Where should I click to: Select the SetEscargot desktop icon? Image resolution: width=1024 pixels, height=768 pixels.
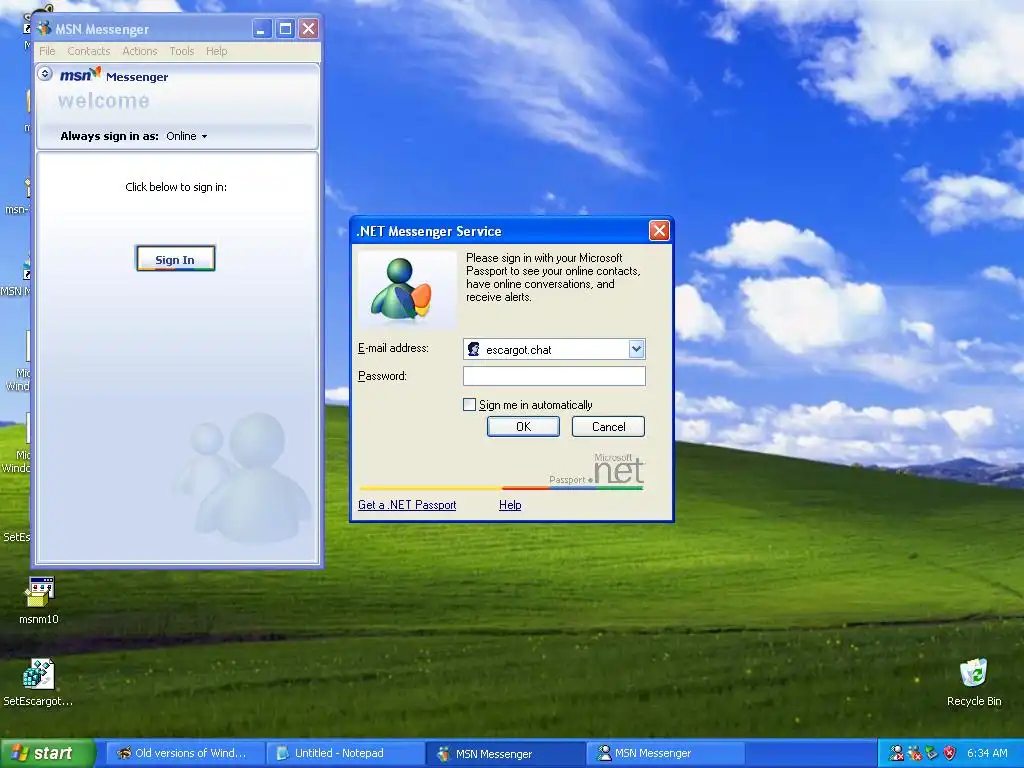click(x=38, y=682)
